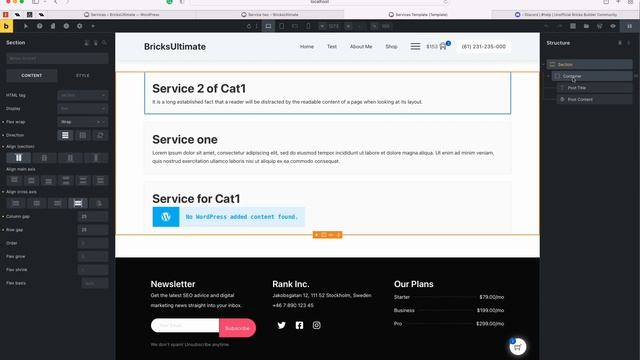This screenshot has width=640, height=360.
Task: Collapse the Section node in Structure tree
Action: [x=544, y=64]
